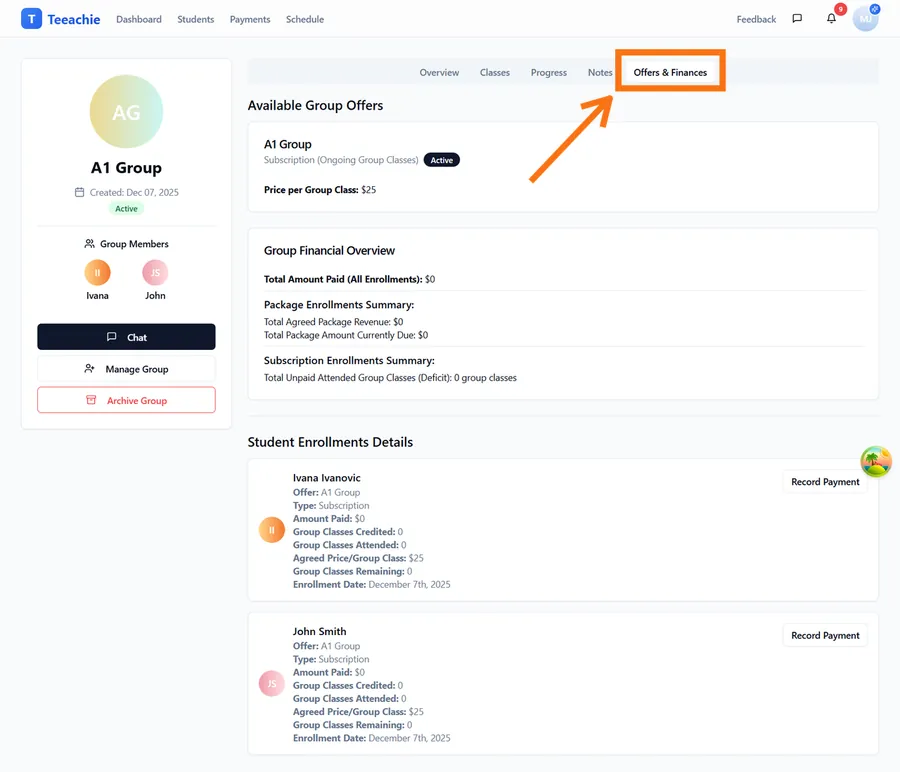This screenshot has width=900, height=772.
Task: Click the AG group avatar circle
Action: point(126,112)
